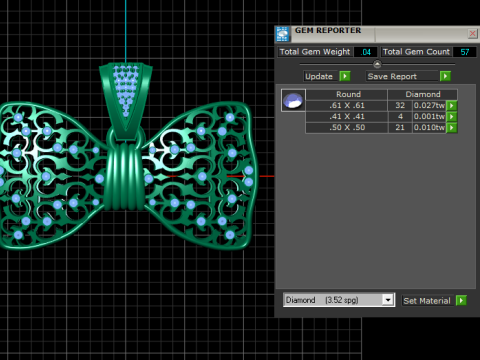The width and height of the screenshot is (480, 360).
Task: Click the Total Gem Weight value .04
Action: tap(366, 52)
